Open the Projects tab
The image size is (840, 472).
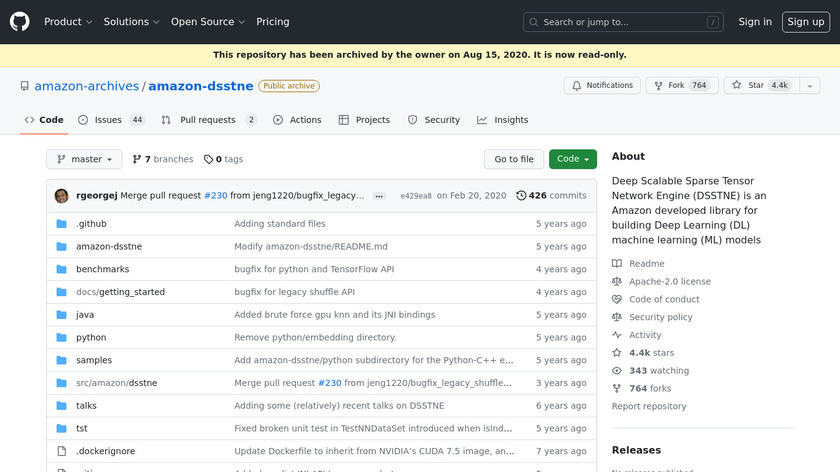point(364,120)
